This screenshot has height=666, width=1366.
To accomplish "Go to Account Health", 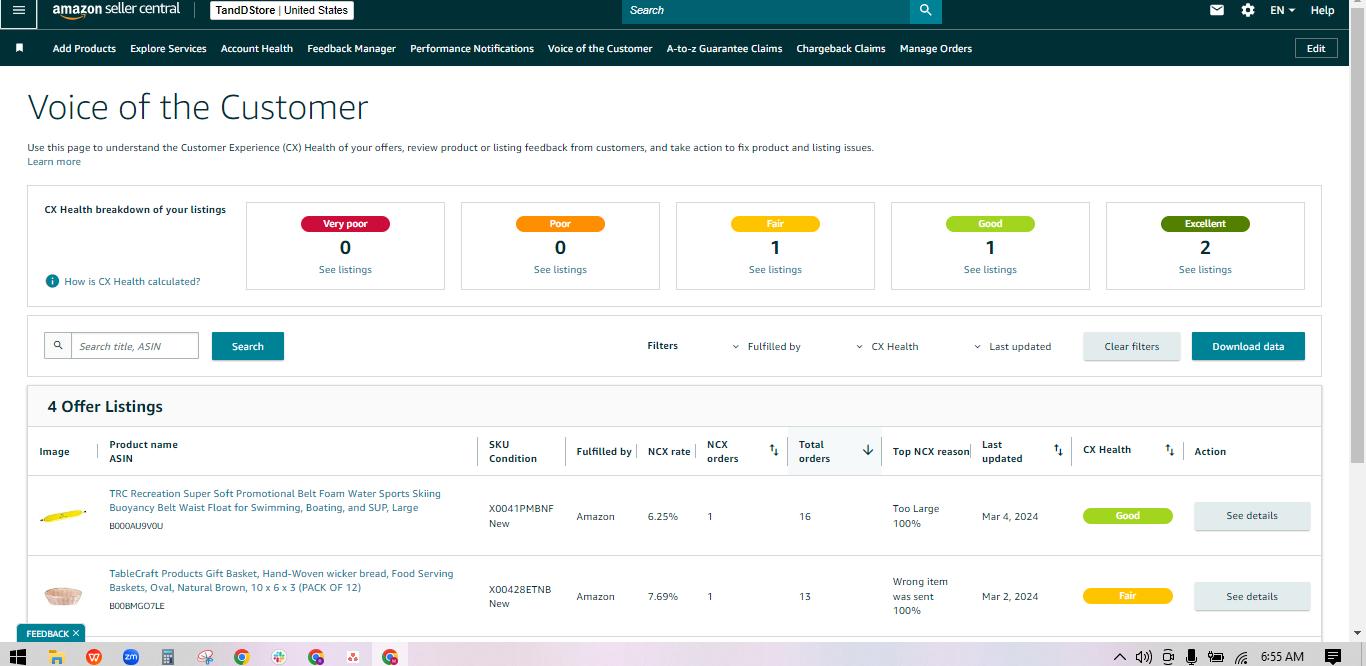I will (257, 48).
